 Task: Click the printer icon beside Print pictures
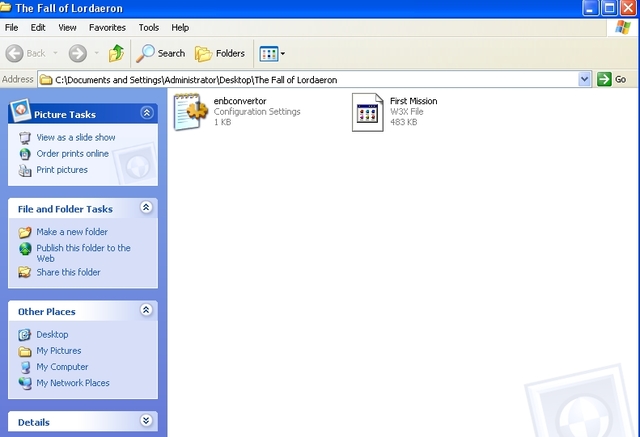25,170
